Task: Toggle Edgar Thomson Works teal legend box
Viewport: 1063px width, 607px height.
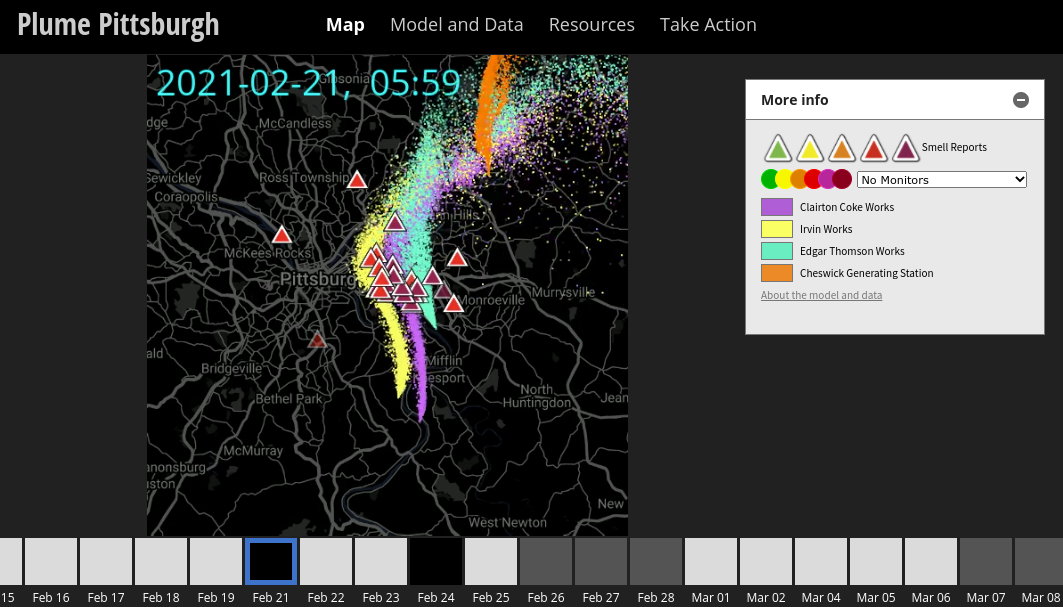Action: click(777, 251)
